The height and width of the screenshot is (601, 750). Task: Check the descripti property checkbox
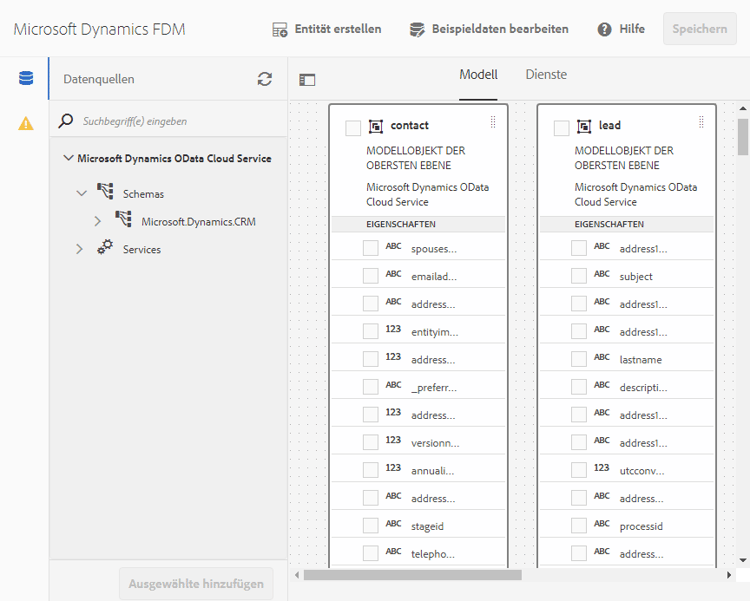[579, 387]
